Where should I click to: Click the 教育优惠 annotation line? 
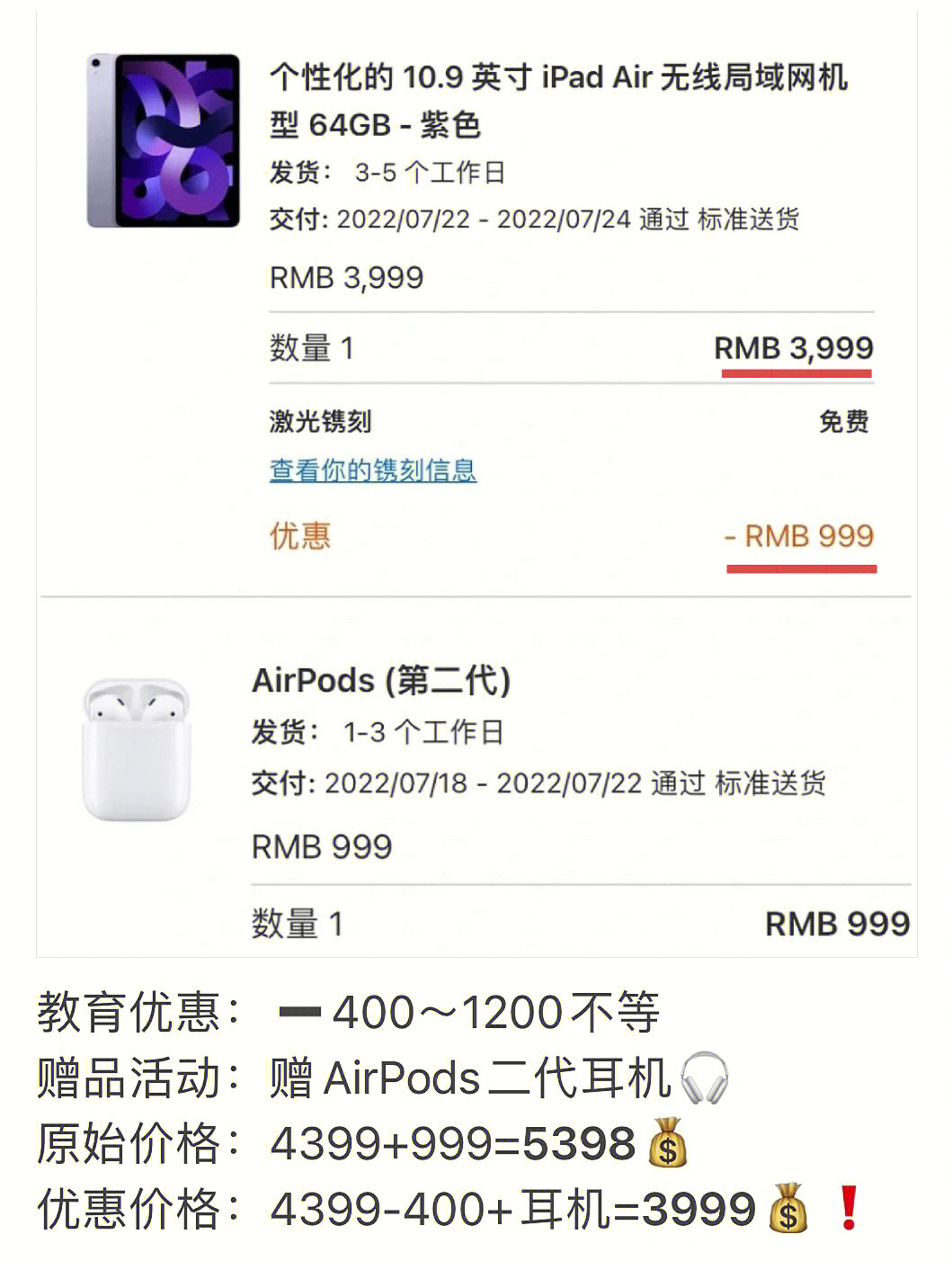(348, 1012)
